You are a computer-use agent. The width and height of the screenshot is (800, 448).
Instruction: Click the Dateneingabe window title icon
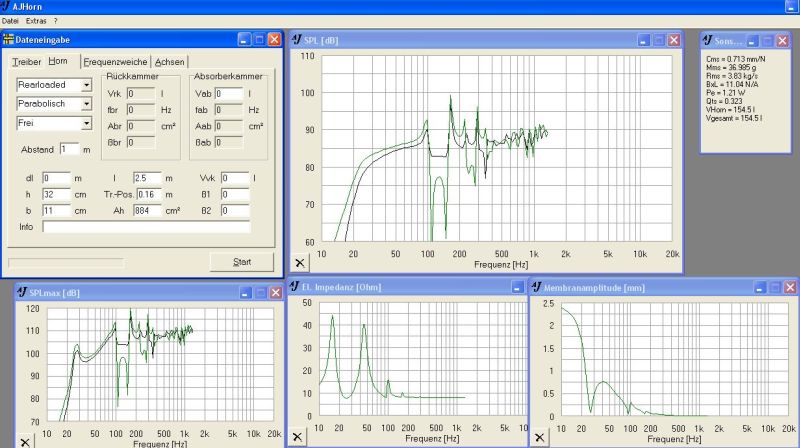click(x=9, y=40)
